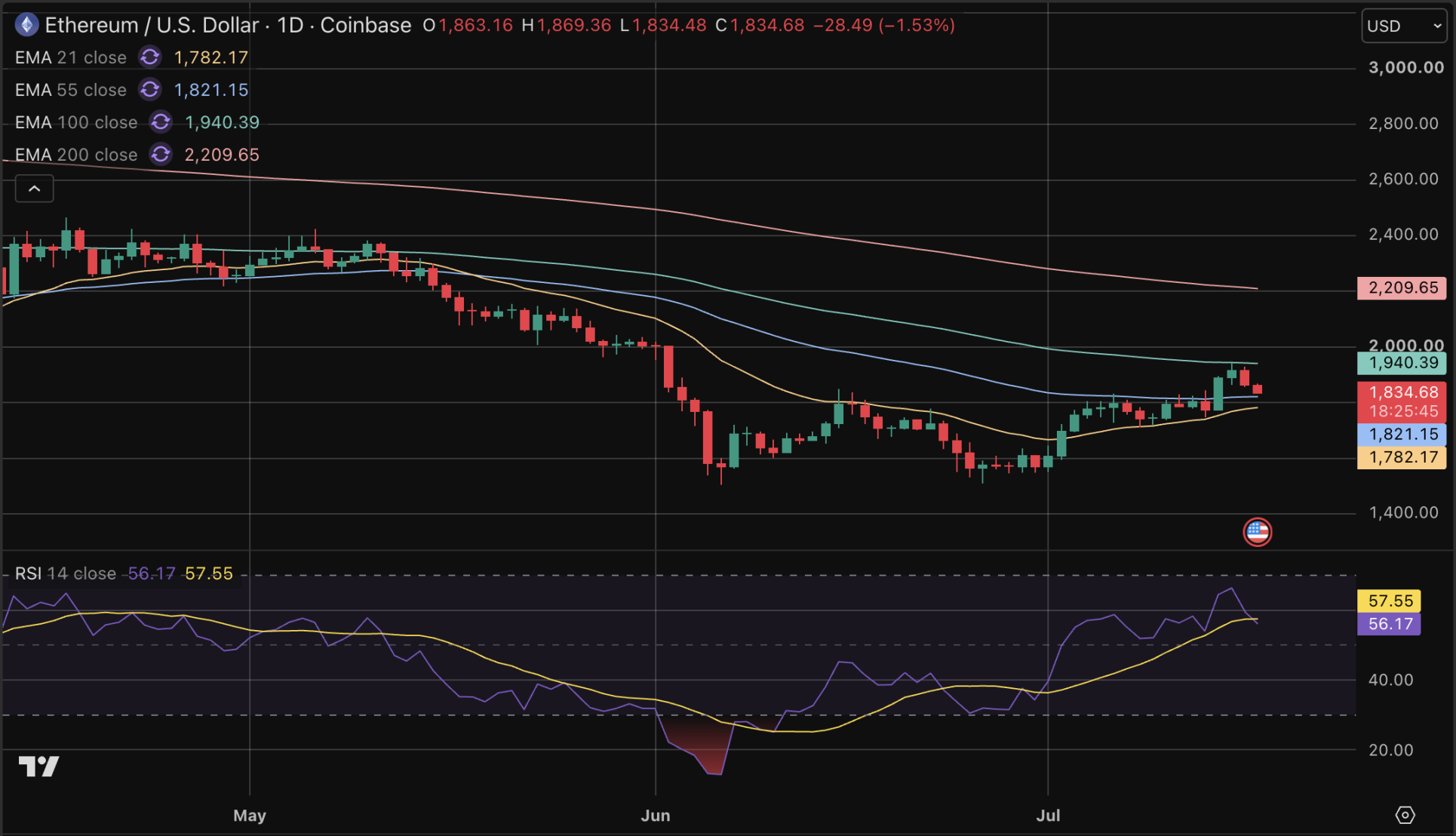Screen dimensions: 1456x836
Task: Click the Ethereum logo icon
Action: click(27, 25)
